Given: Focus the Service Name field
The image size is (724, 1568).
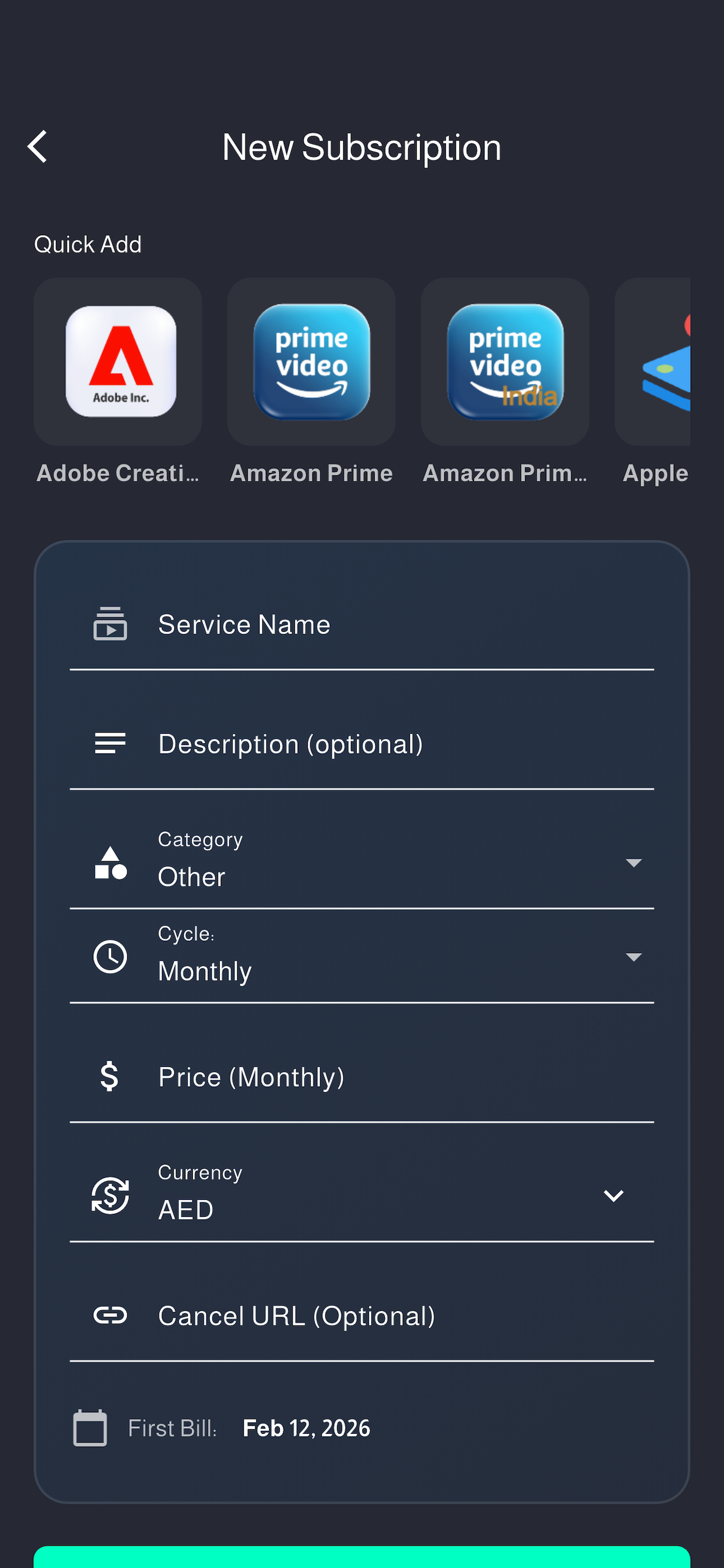Looking at the screenshot, I should pyautogui.click(x=362, y=625).
